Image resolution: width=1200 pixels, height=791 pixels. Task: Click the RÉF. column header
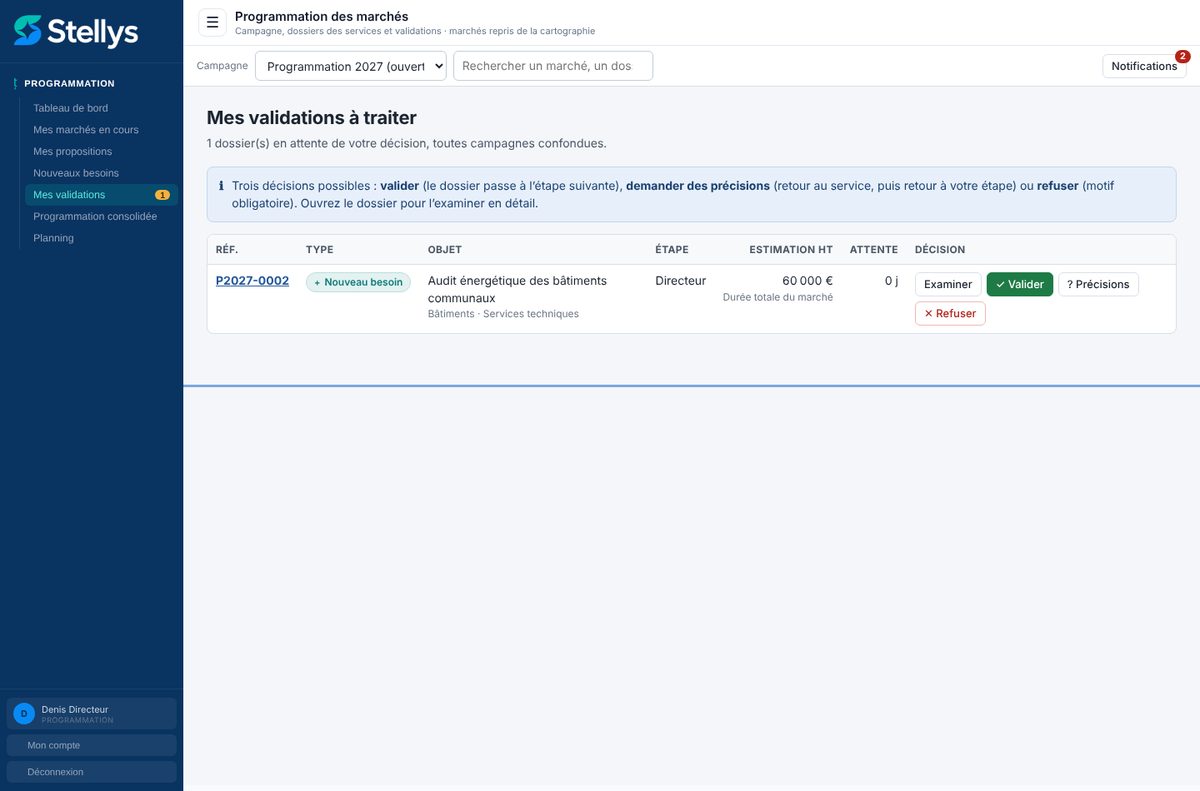click(227, 250)
